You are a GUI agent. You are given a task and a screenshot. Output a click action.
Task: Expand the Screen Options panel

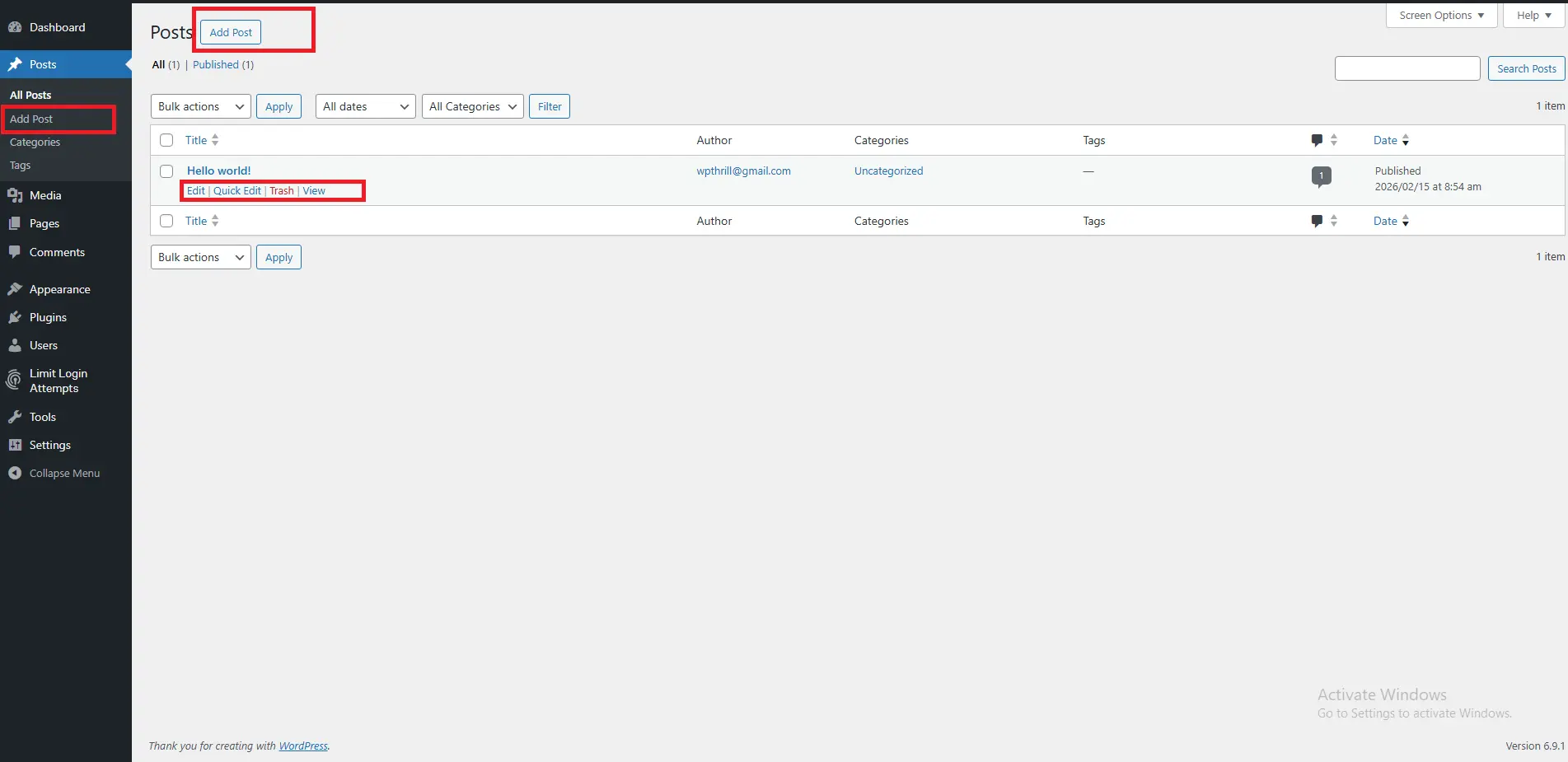pyautogui.click(x=1440, y=15)
